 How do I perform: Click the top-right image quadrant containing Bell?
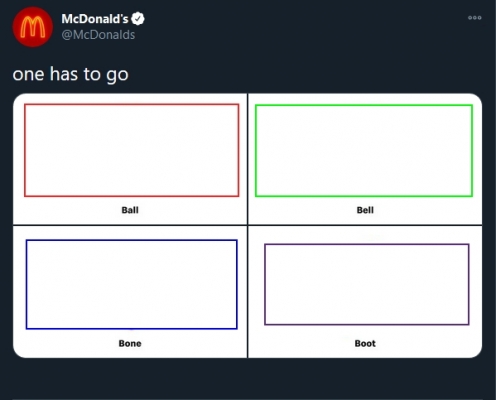pos(365,159)
